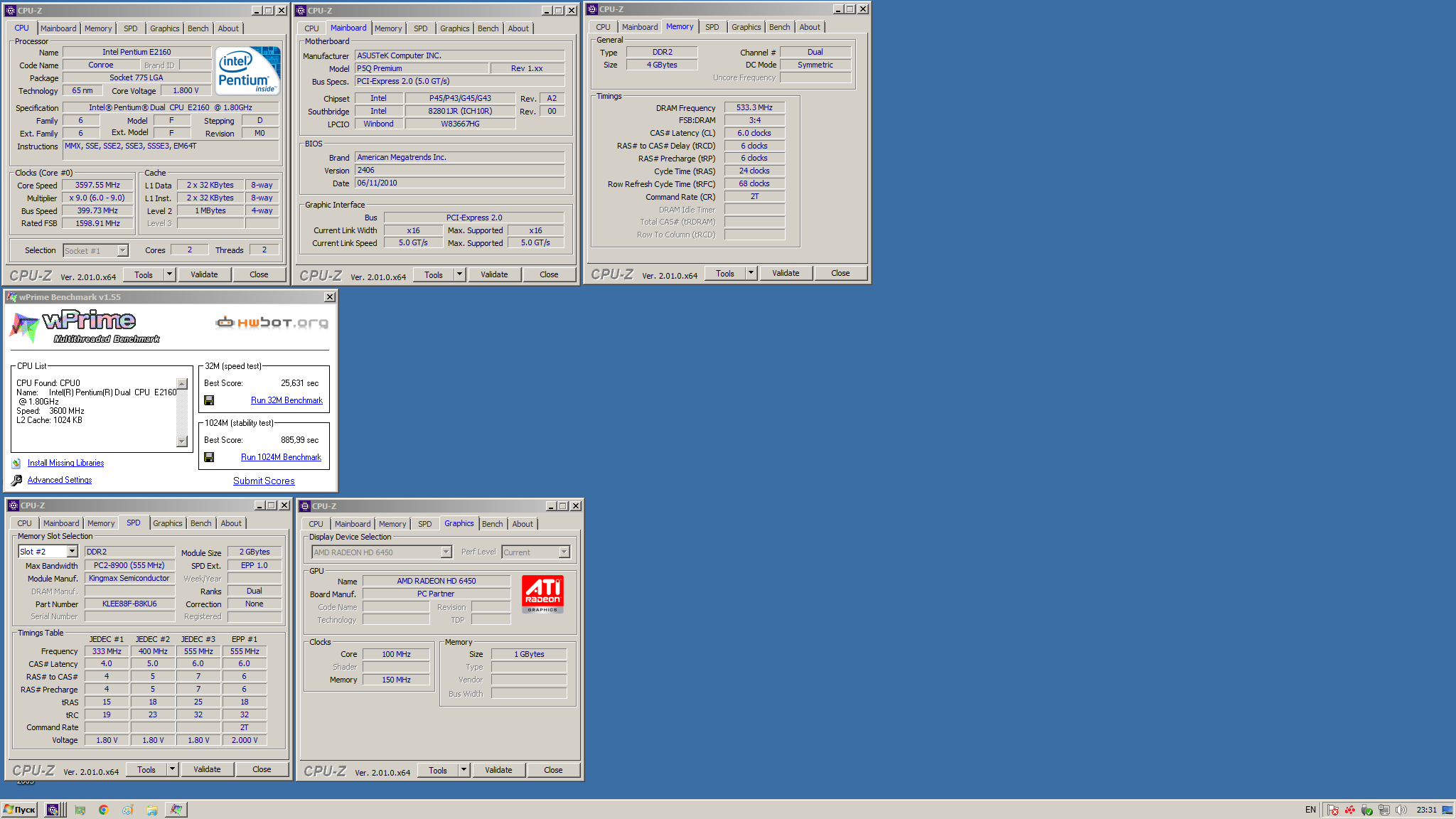
Task: Click the Install Missing Libraries icon
Action: point(16,463)
